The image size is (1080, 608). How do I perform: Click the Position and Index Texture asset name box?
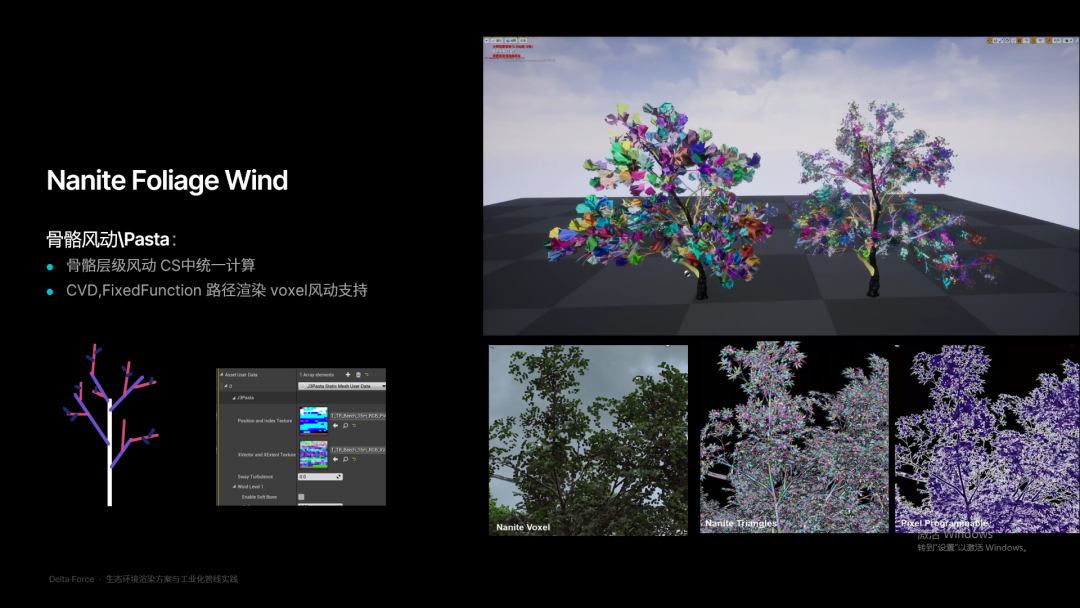pyautogui.click(x=358, y=416)
